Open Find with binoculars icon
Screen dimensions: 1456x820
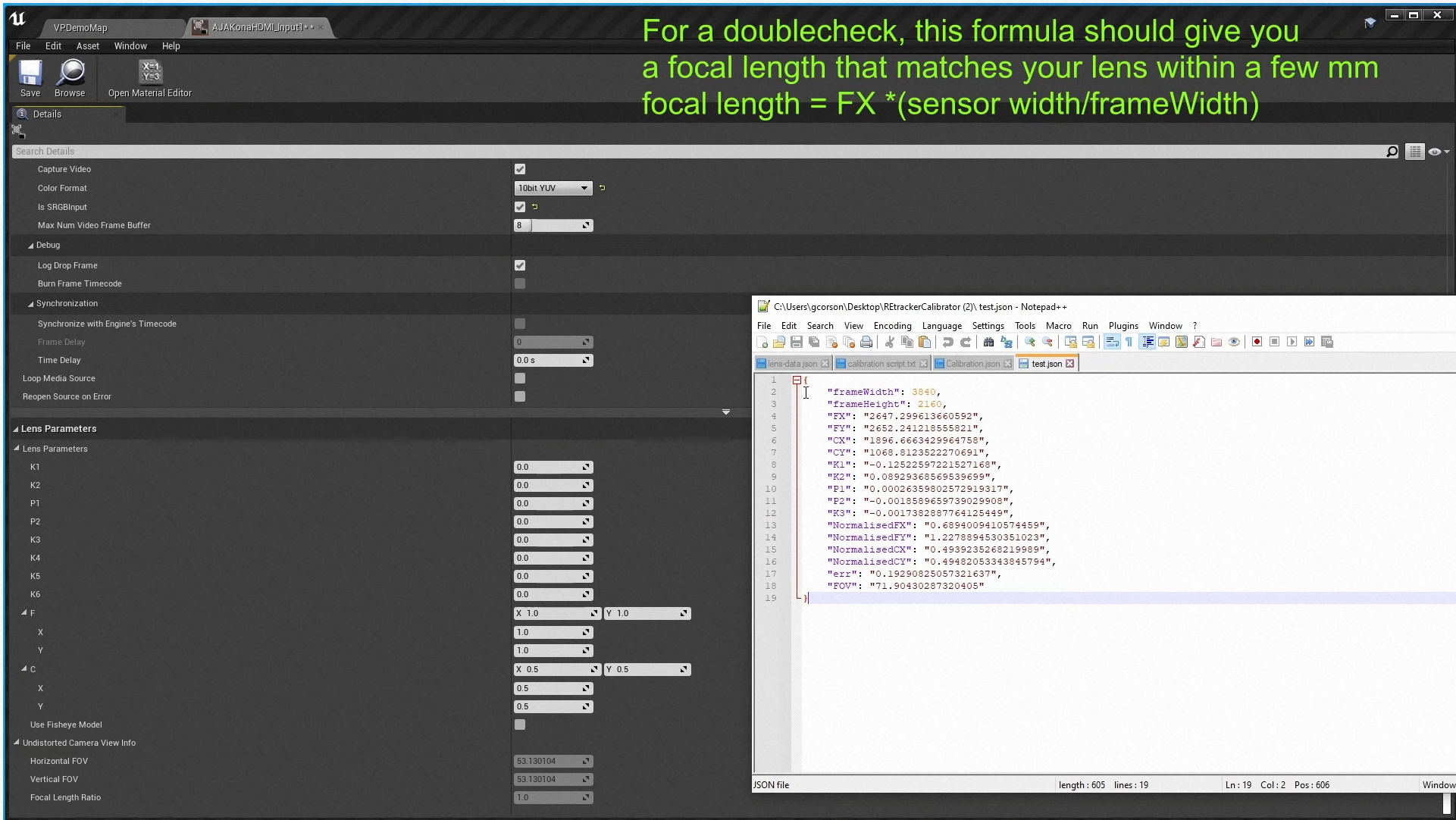pyautogui.click(x=988, y=343)
